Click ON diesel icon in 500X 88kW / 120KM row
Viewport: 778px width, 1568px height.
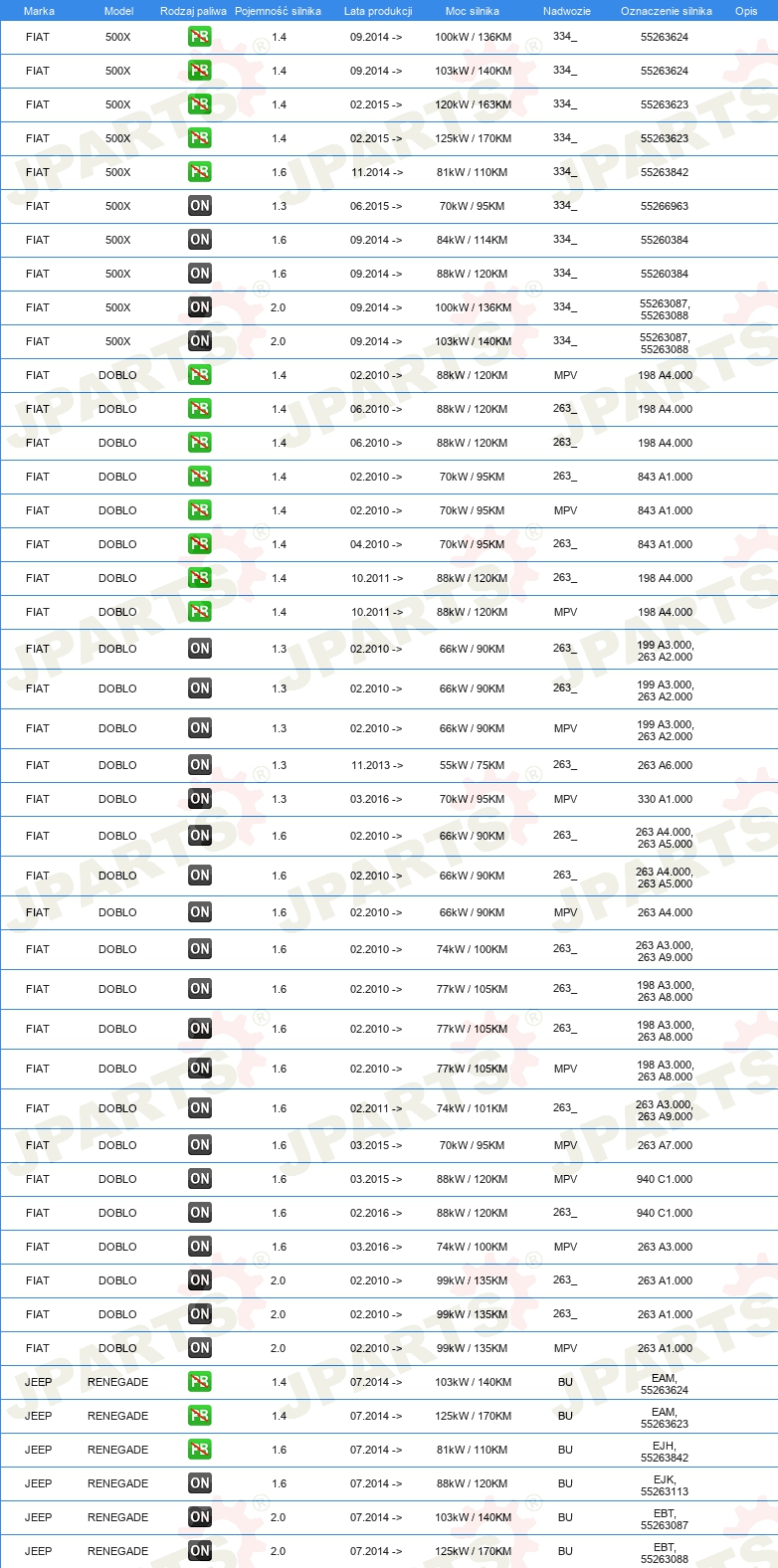pyautogui.click(x=200, y=274)
